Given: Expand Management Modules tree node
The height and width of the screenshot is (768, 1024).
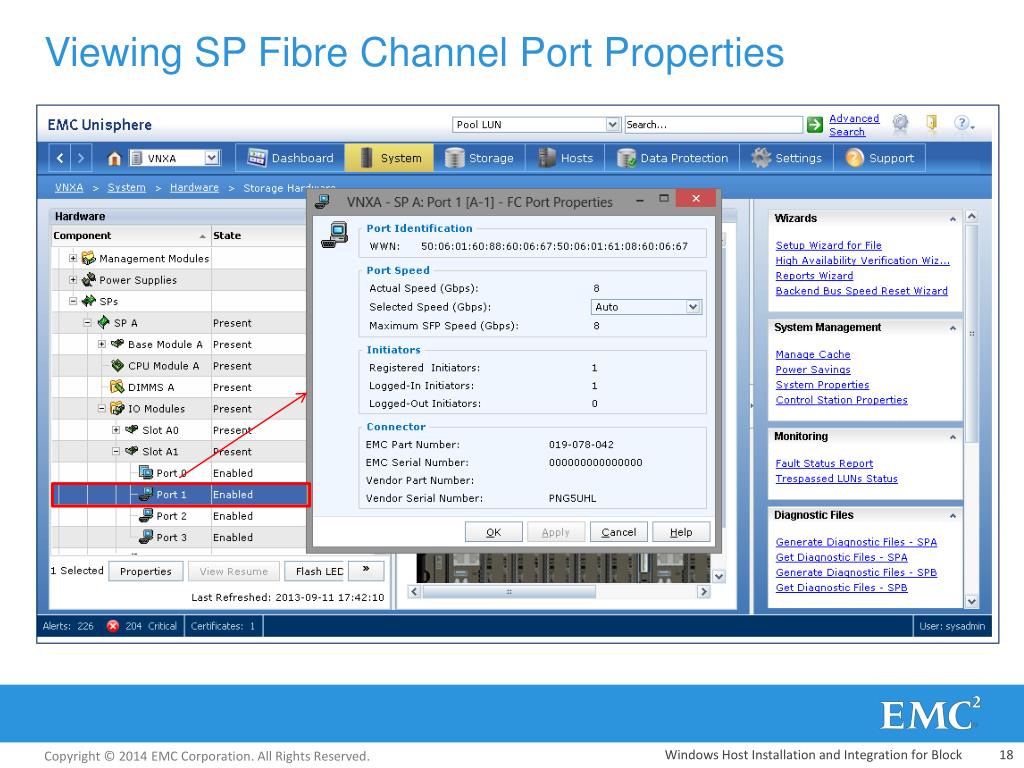Looking at the screenshot, I should [x=73, y=259].
